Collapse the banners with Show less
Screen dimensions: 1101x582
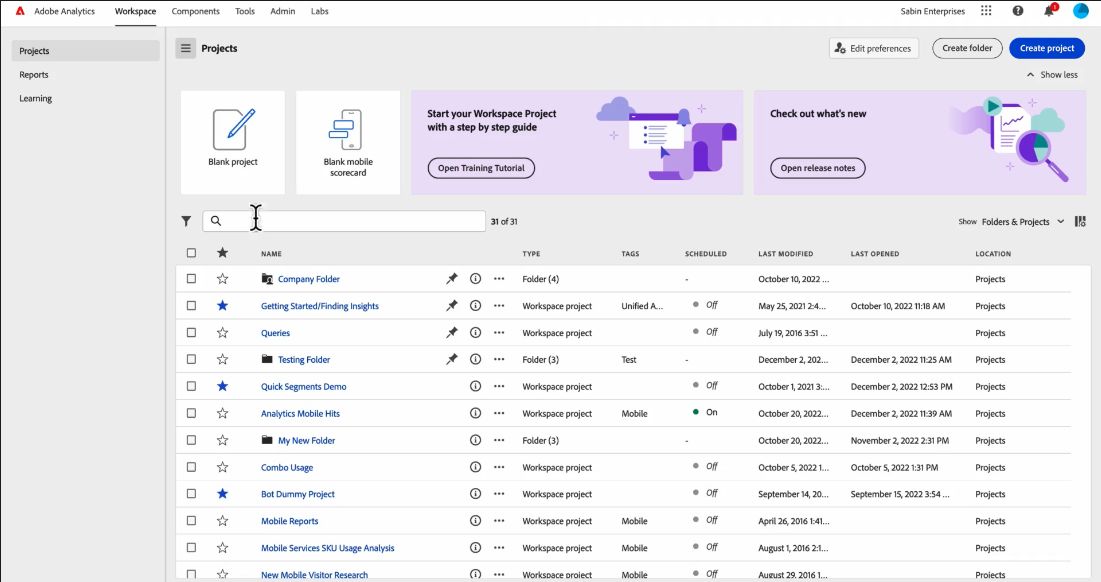[x=1052, y=74]
